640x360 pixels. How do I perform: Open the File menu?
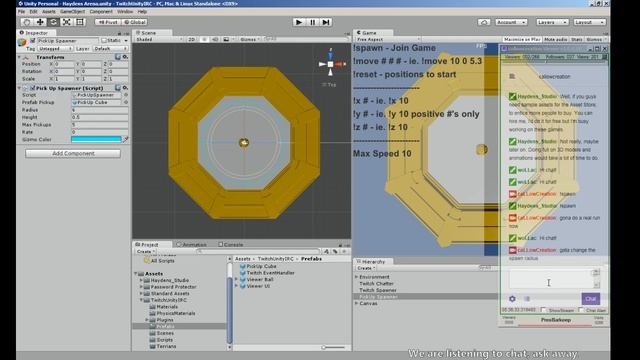22,11
